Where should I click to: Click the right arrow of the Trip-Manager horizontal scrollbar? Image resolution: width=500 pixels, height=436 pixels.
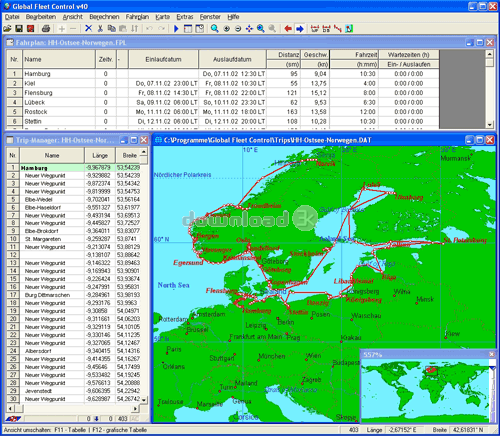(135, 408)
